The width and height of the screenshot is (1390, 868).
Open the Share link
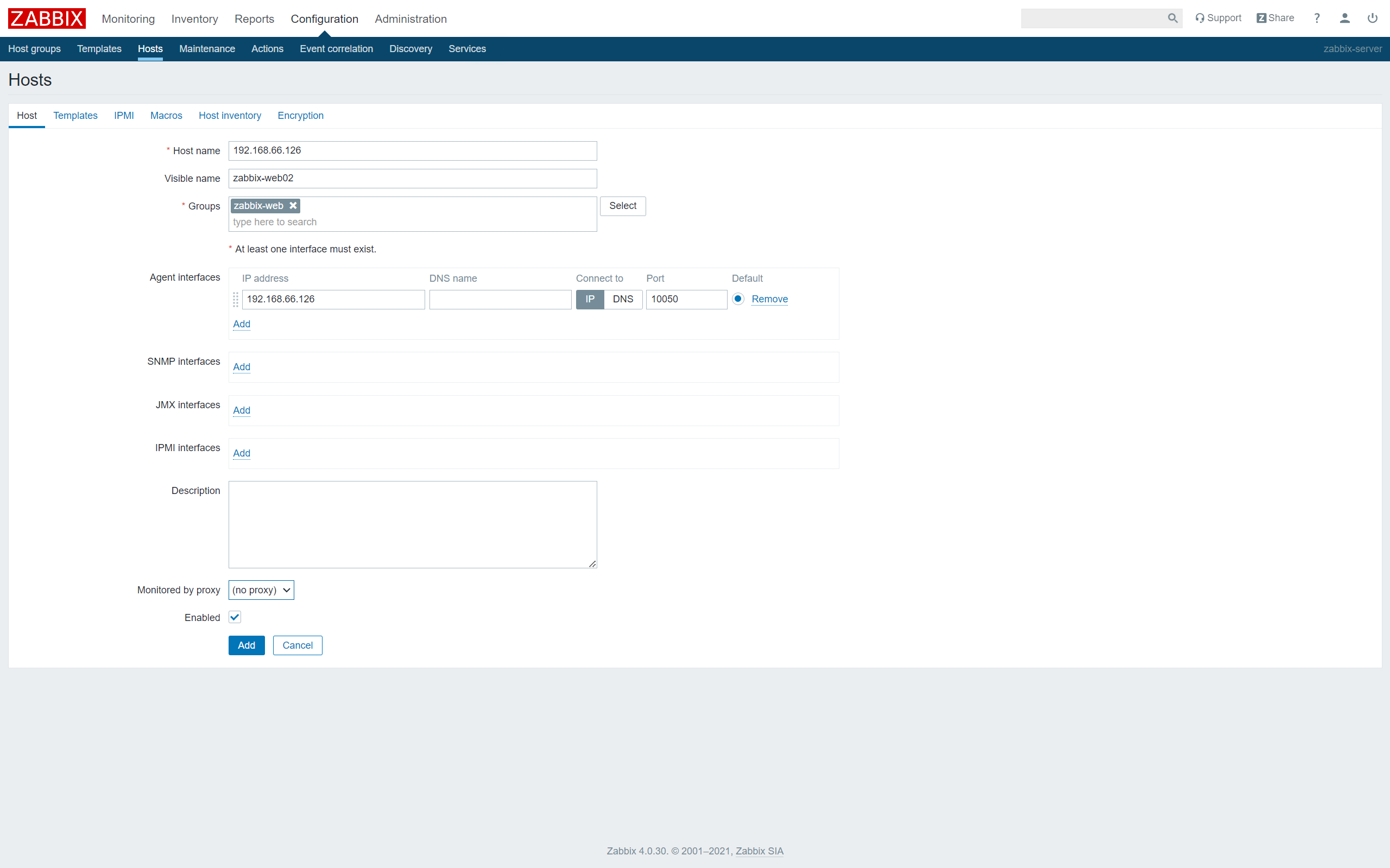[1275, 18]
